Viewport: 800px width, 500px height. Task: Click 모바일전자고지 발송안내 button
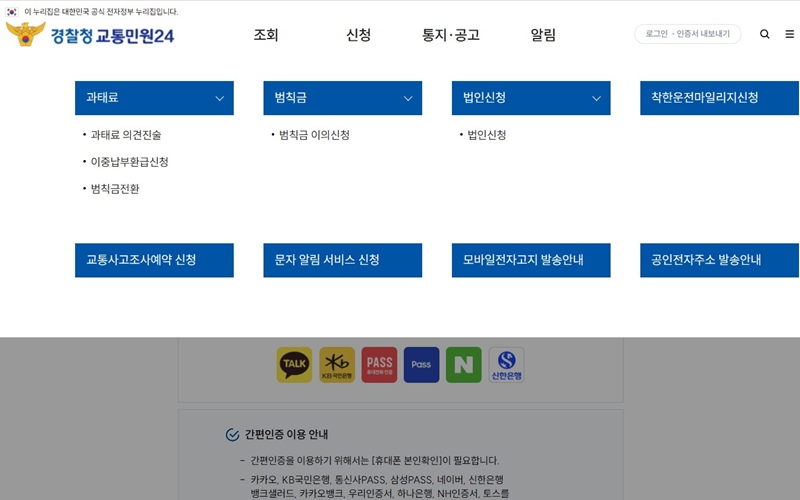click(531, 260)
